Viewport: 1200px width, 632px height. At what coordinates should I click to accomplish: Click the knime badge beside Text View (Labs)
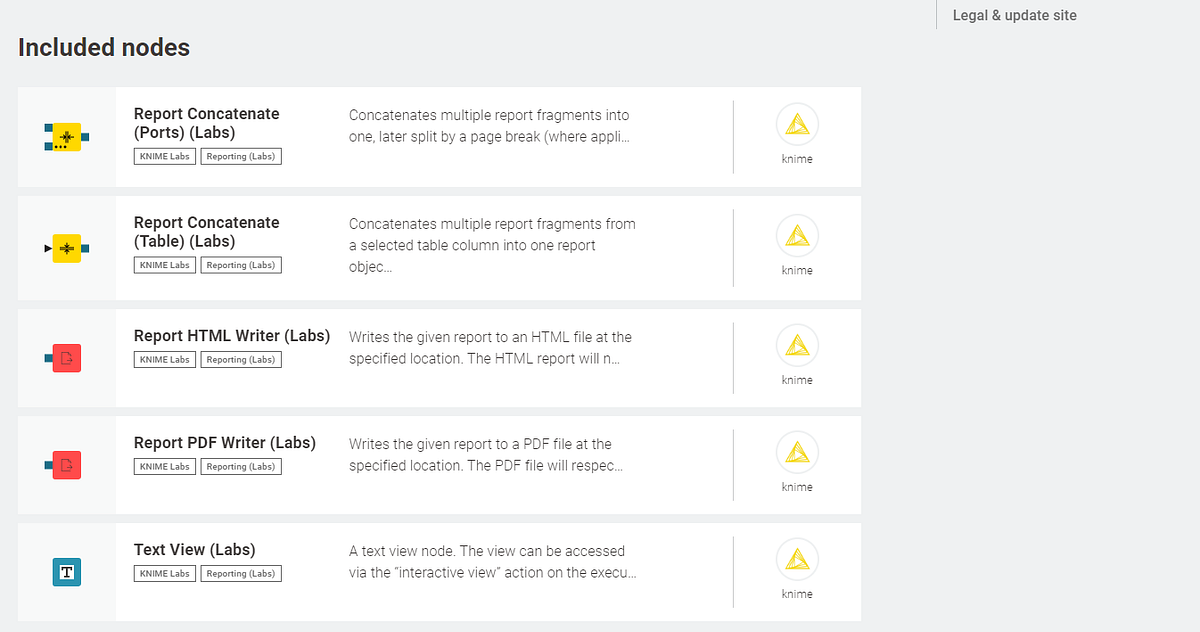[797, 559]
